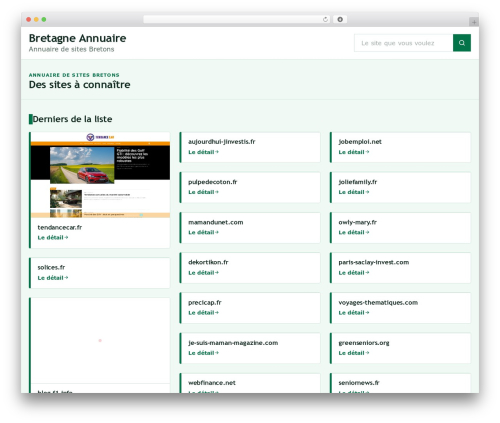This screenshot has width=500, height=423.
Task: Open solices.fr site title
Action: point(51,267)
